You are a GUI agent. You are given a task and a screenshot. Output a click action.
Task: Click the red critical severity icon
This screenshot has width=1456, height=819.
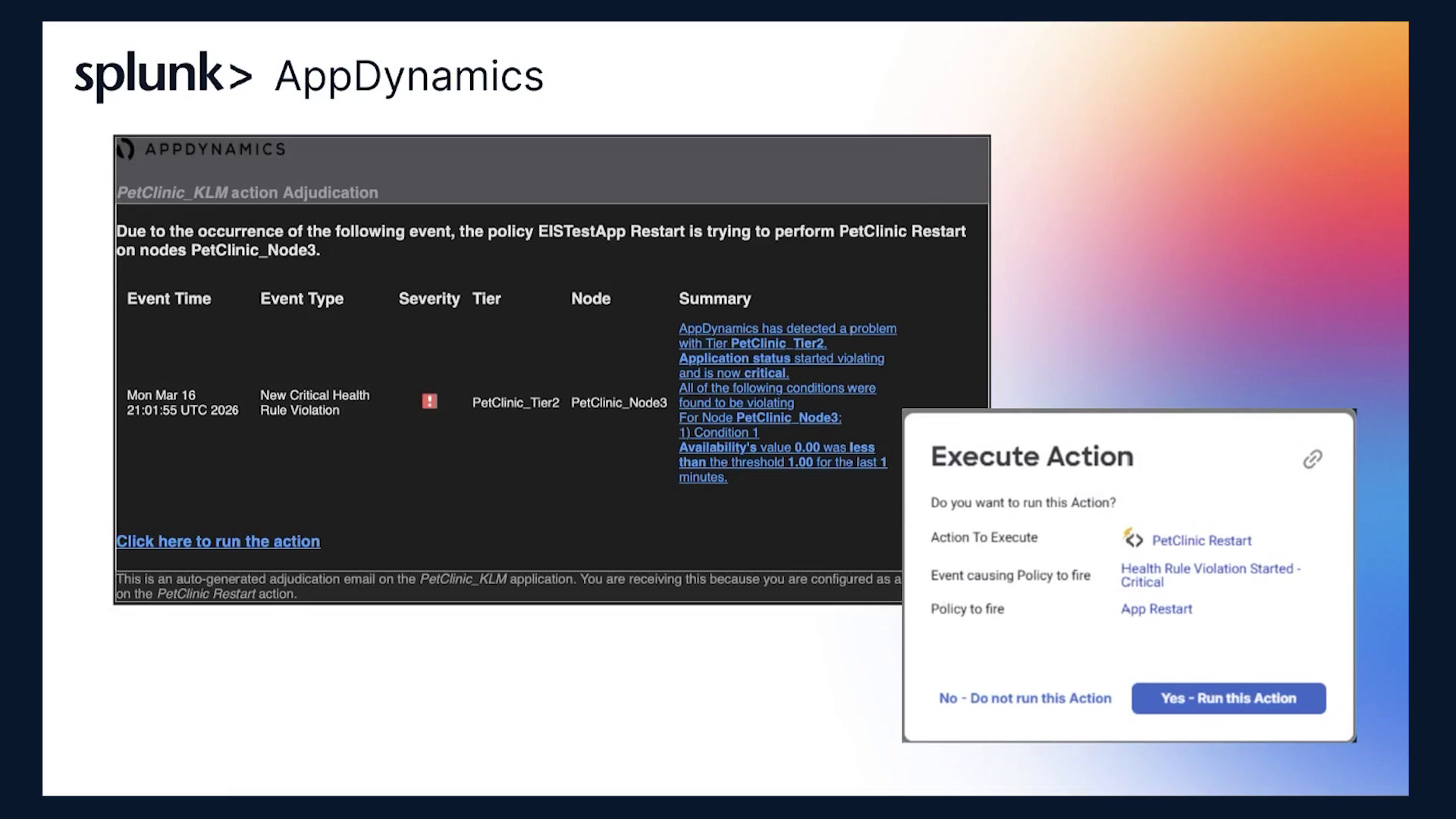coord(429,401)
